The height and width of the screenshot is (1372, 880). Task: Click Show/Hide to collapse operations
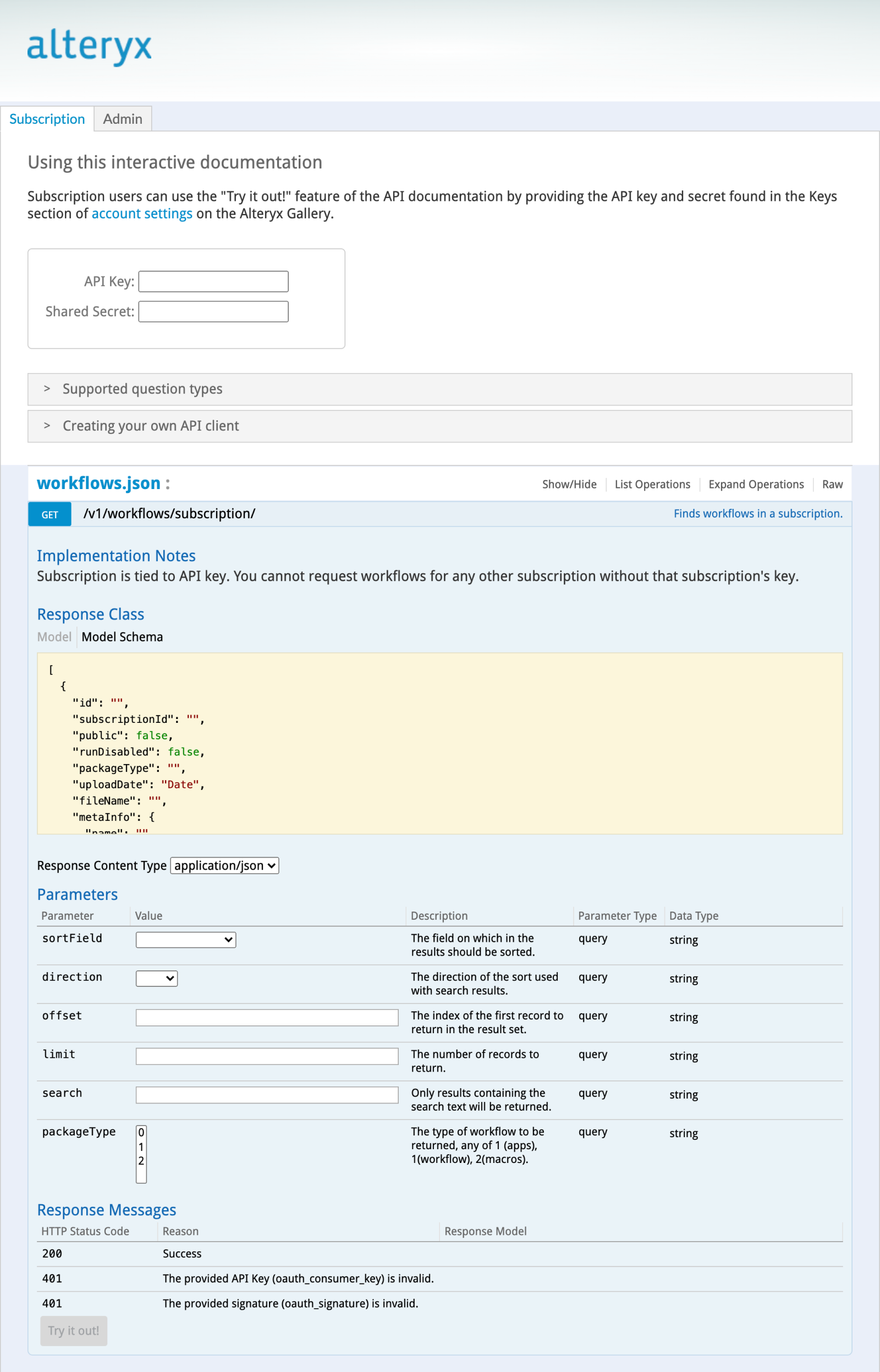(569, 484)
